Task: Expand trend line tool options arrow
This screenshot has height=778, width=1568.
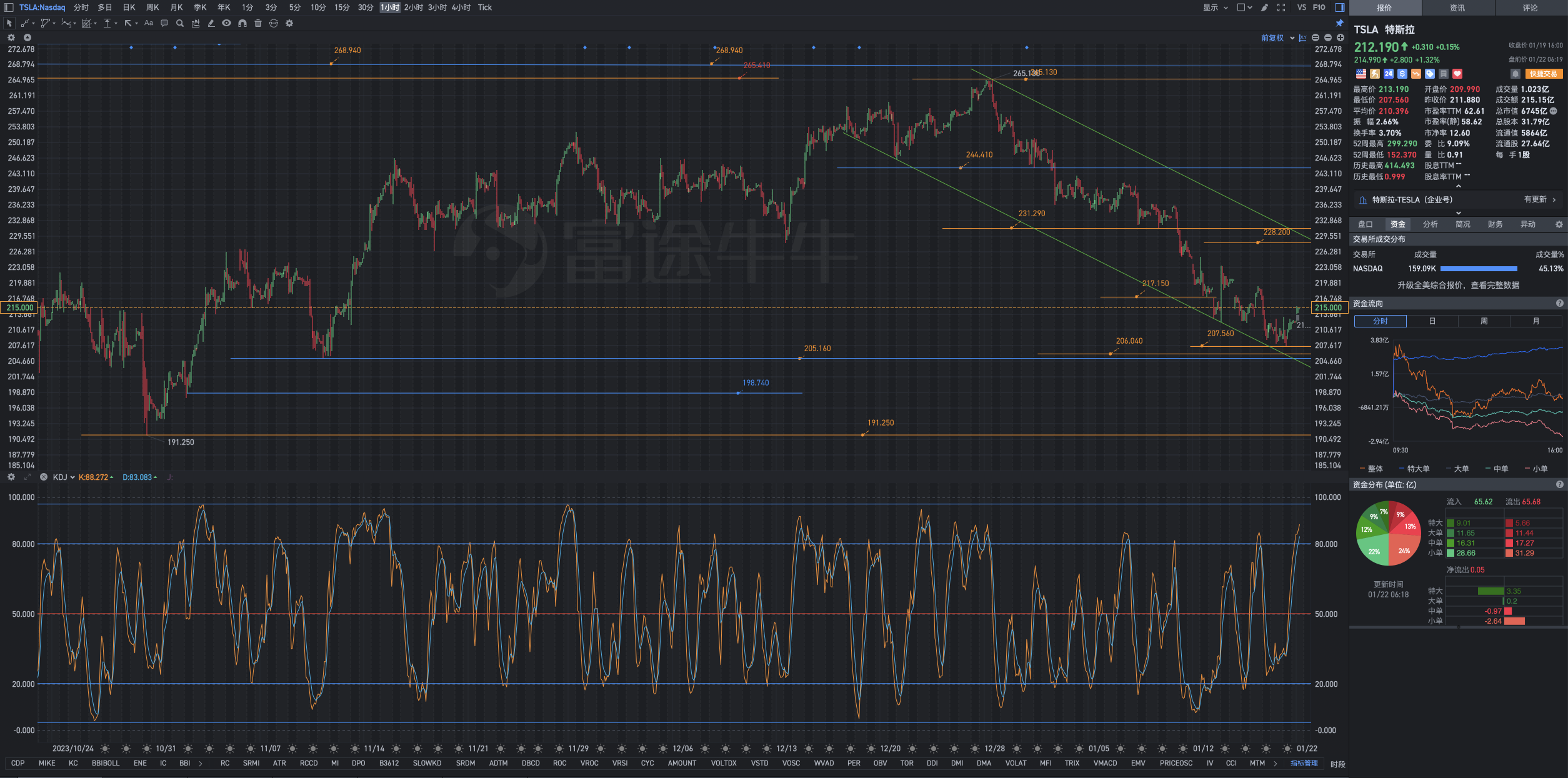Action: click(x=32, y=23)
